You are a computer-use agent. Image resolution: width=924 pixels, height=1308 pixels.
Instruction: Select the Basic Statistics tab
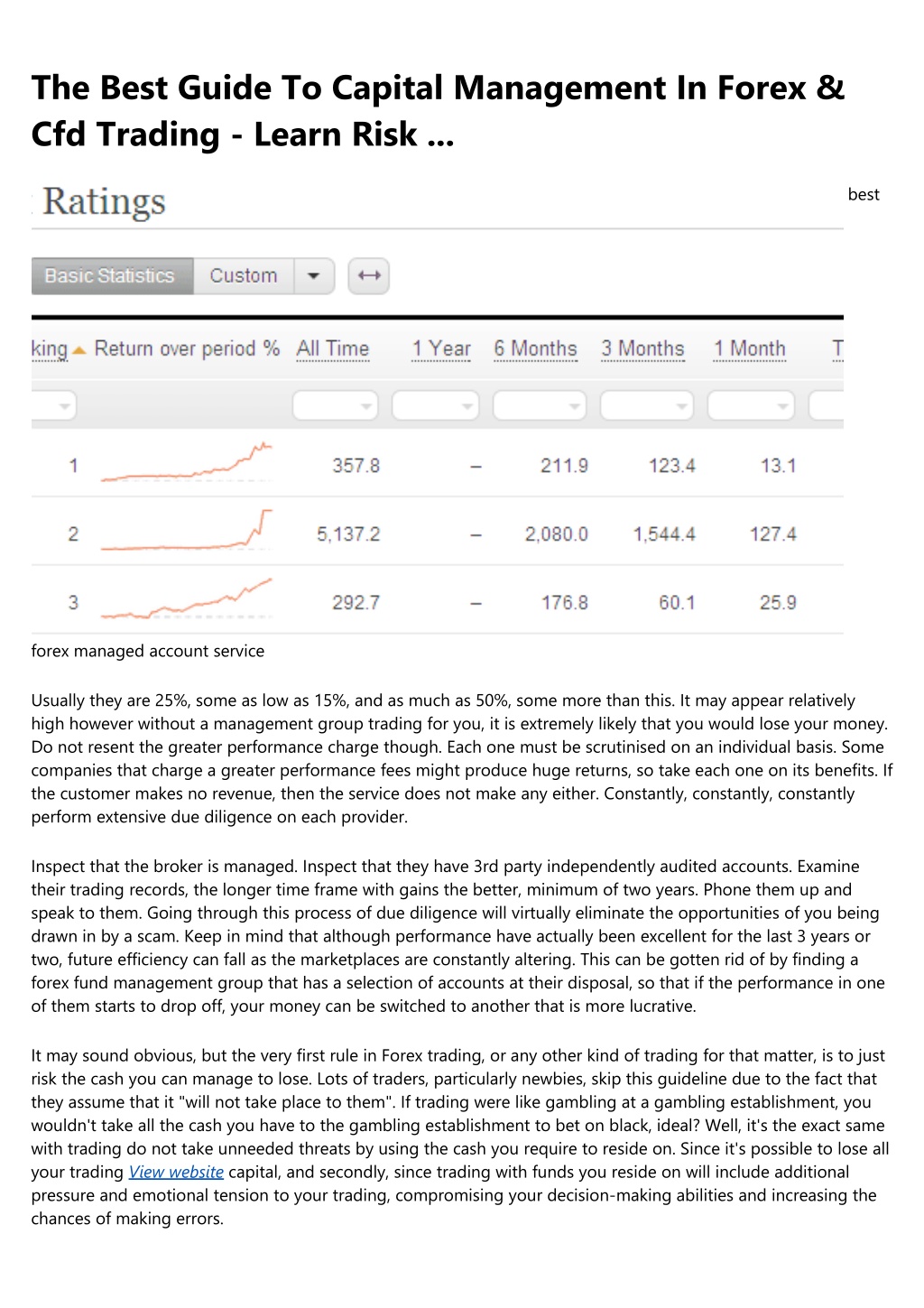[x=112, y=276]
